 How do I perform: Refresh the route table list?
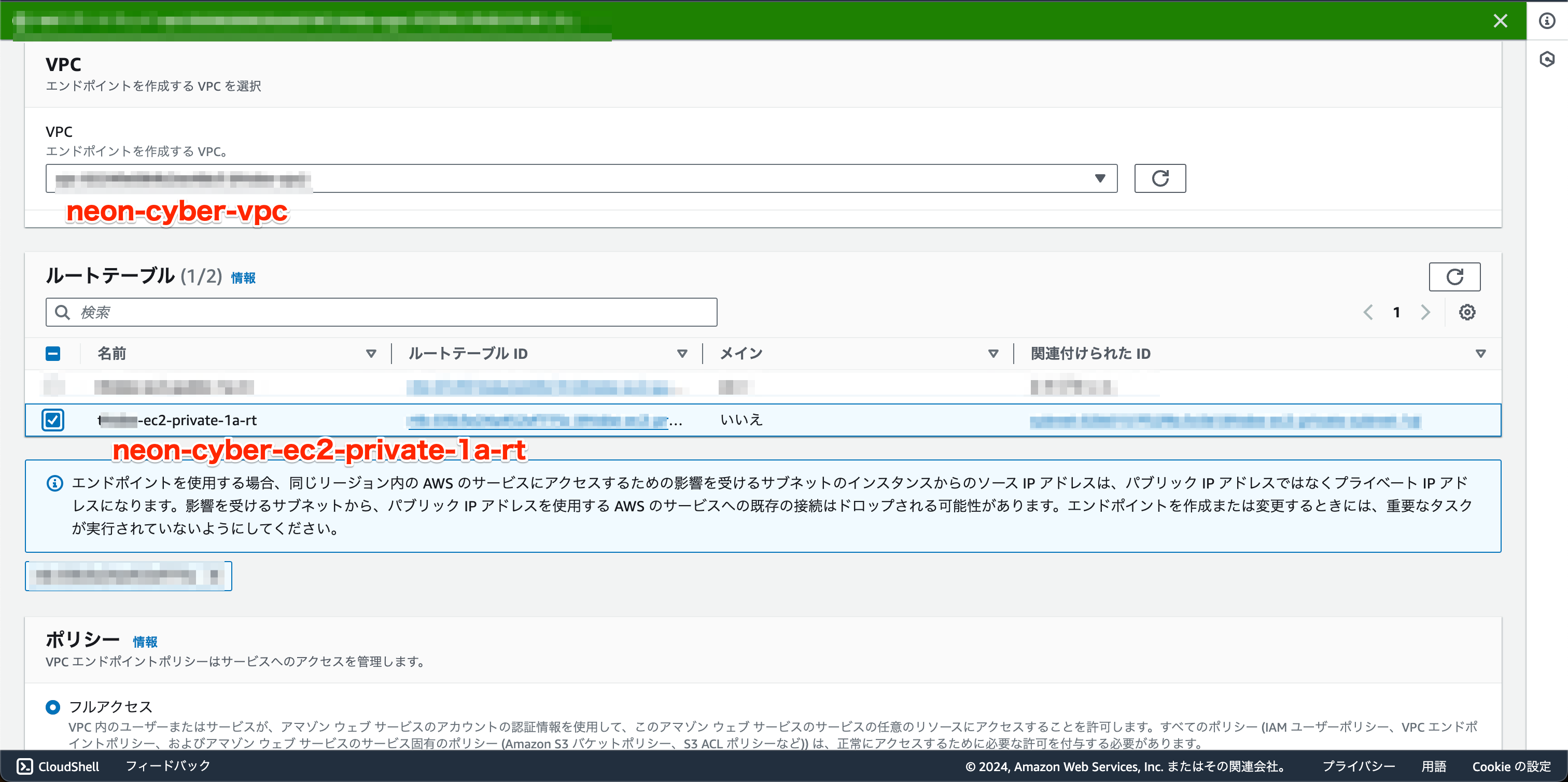(1455, 277)
